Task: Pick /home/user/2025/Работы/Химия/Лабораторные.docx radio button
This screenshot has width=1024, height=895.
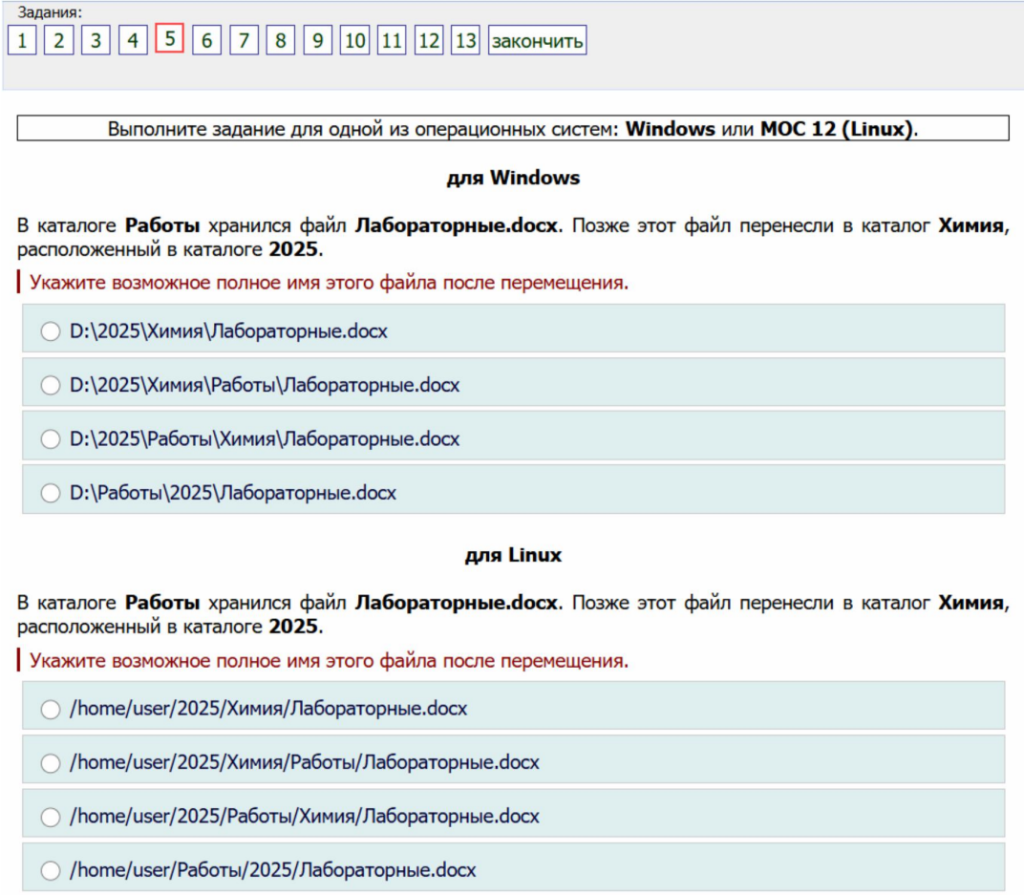Action: (x=50, y=817)
